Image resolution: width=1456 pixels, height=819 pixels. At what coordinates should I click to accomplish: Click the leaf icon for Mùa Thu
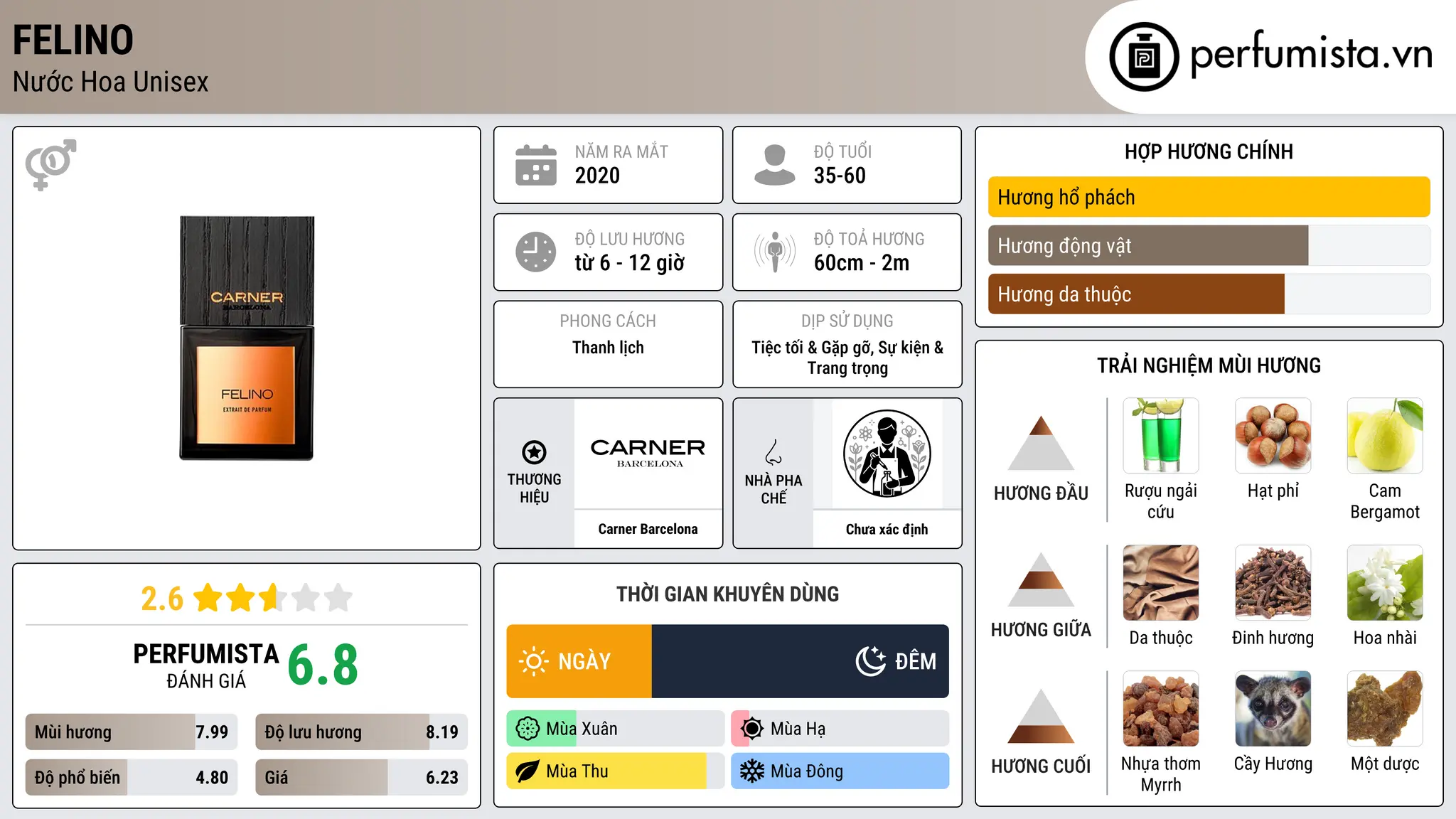tap(528, 771)
